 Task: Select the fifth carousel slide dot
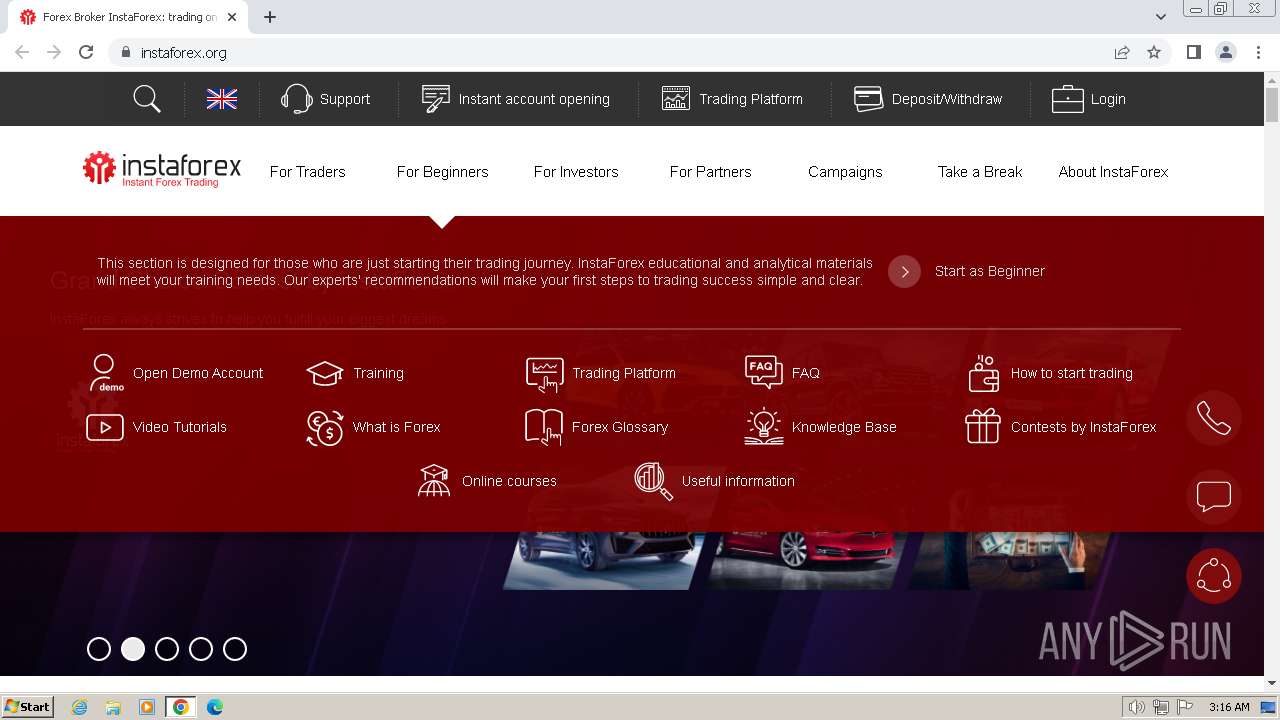[x=235, y=649]
